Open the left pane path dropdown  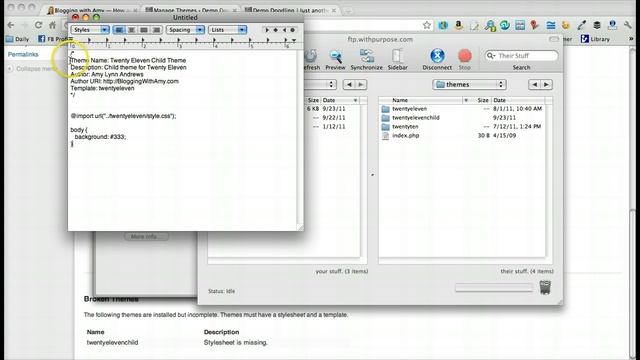click(x=320, y=84)
